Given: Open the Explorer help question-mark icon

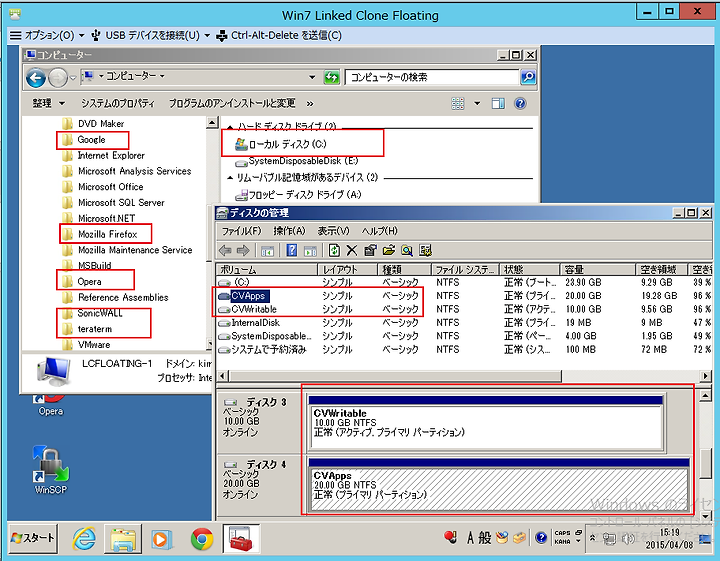Looking at the screenshot, I should [520, 103].
